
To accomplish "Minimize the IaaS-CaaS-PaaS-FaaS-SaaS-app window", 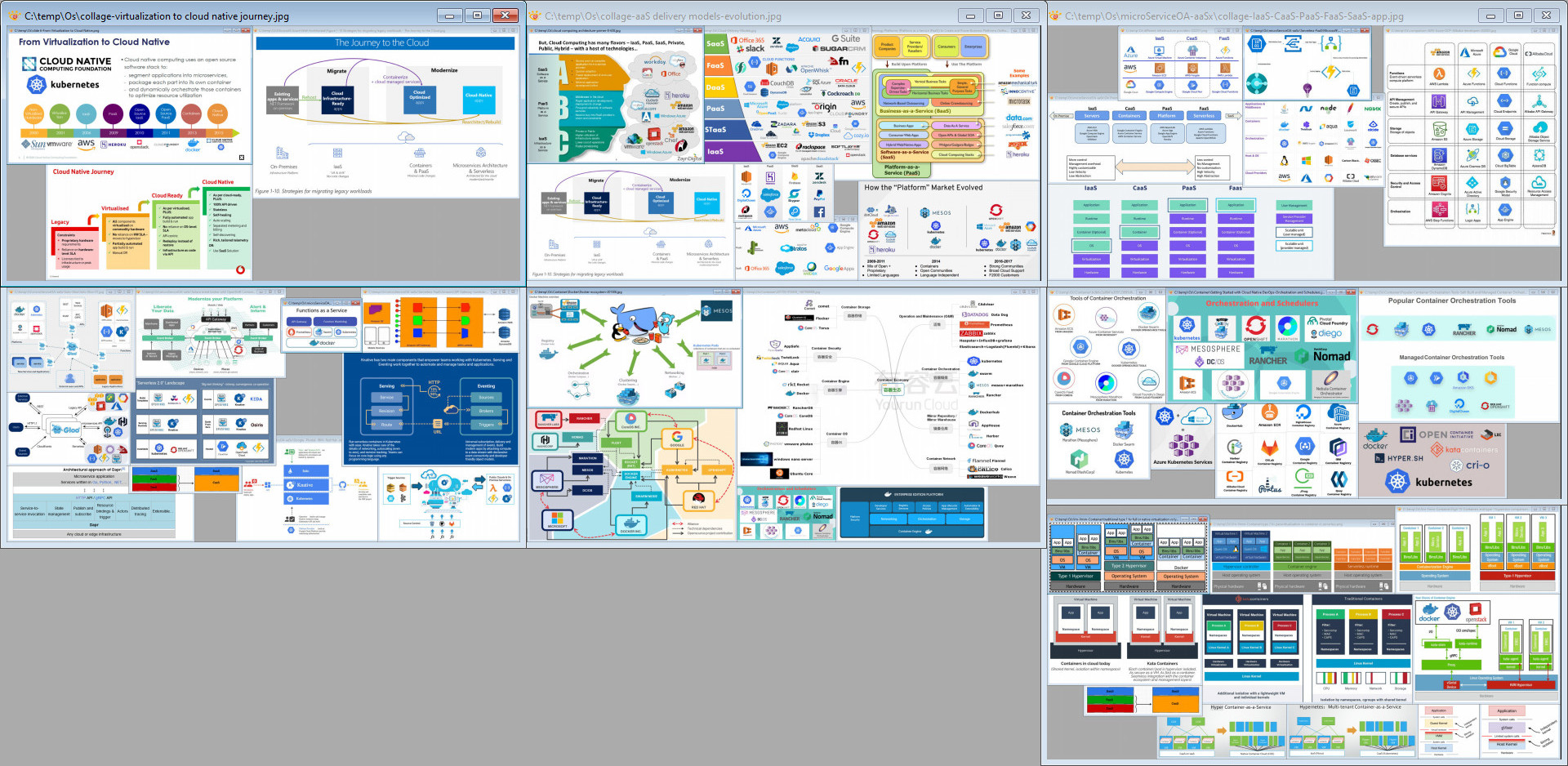I will (1490, 16).
